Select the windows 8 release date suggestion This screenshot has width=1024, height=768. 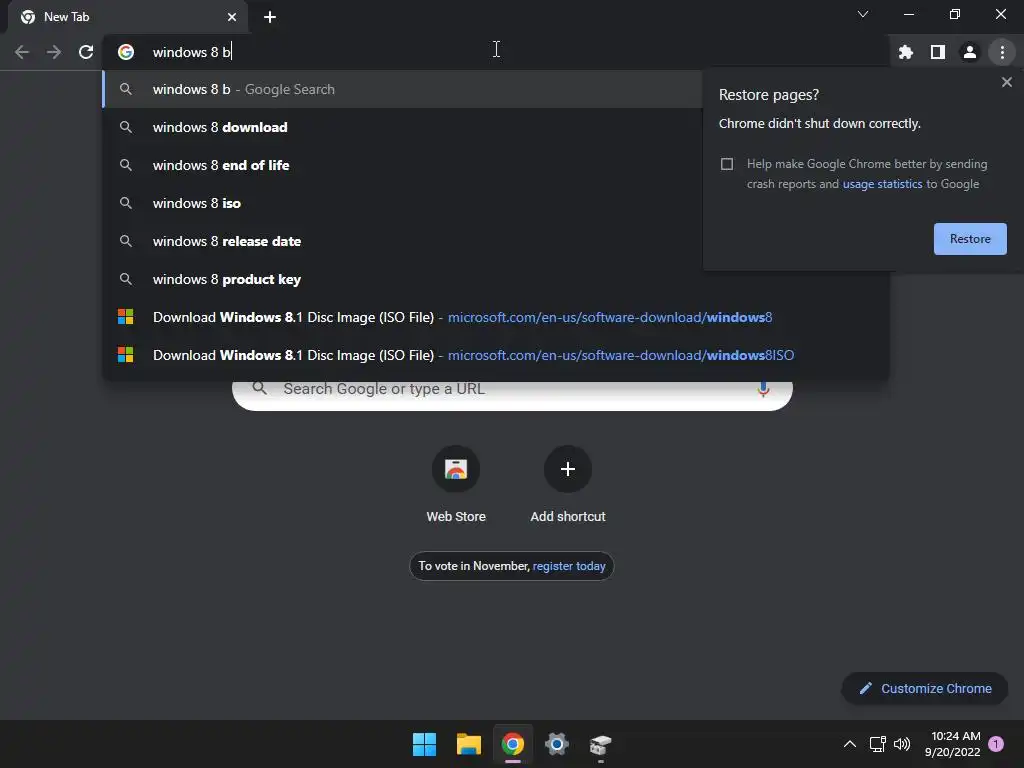pos(402,241)
